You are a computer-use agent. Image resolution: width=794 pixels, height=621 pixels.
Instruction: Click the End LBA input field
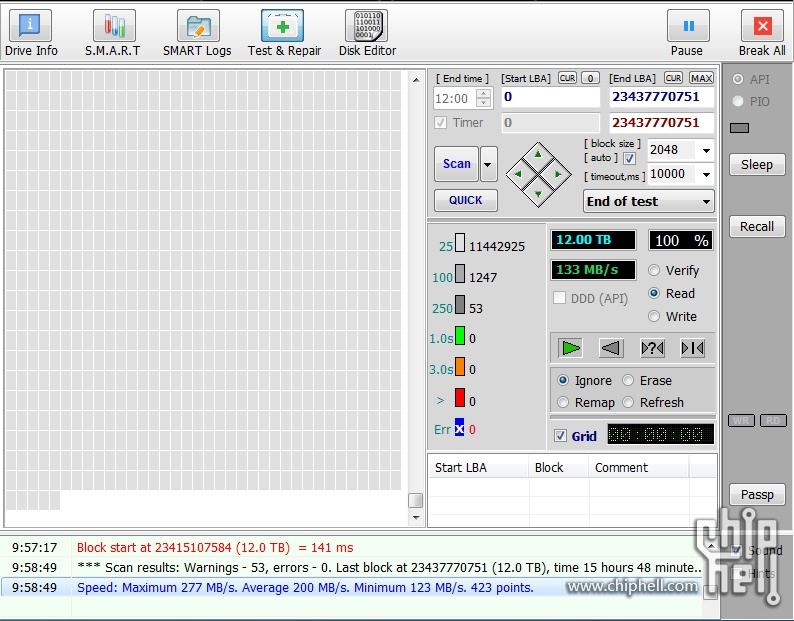pyautogui.click(x=662, y=97)
